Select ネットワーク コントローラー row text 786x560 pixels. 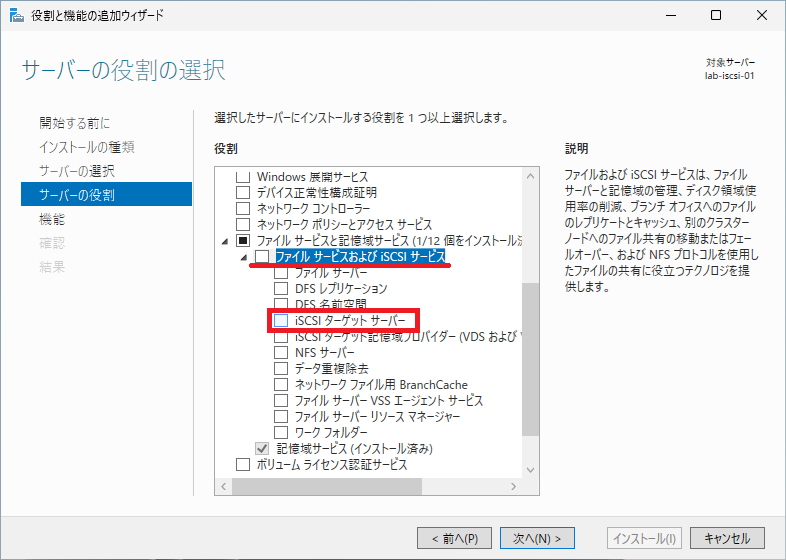[x=314, y=209]
